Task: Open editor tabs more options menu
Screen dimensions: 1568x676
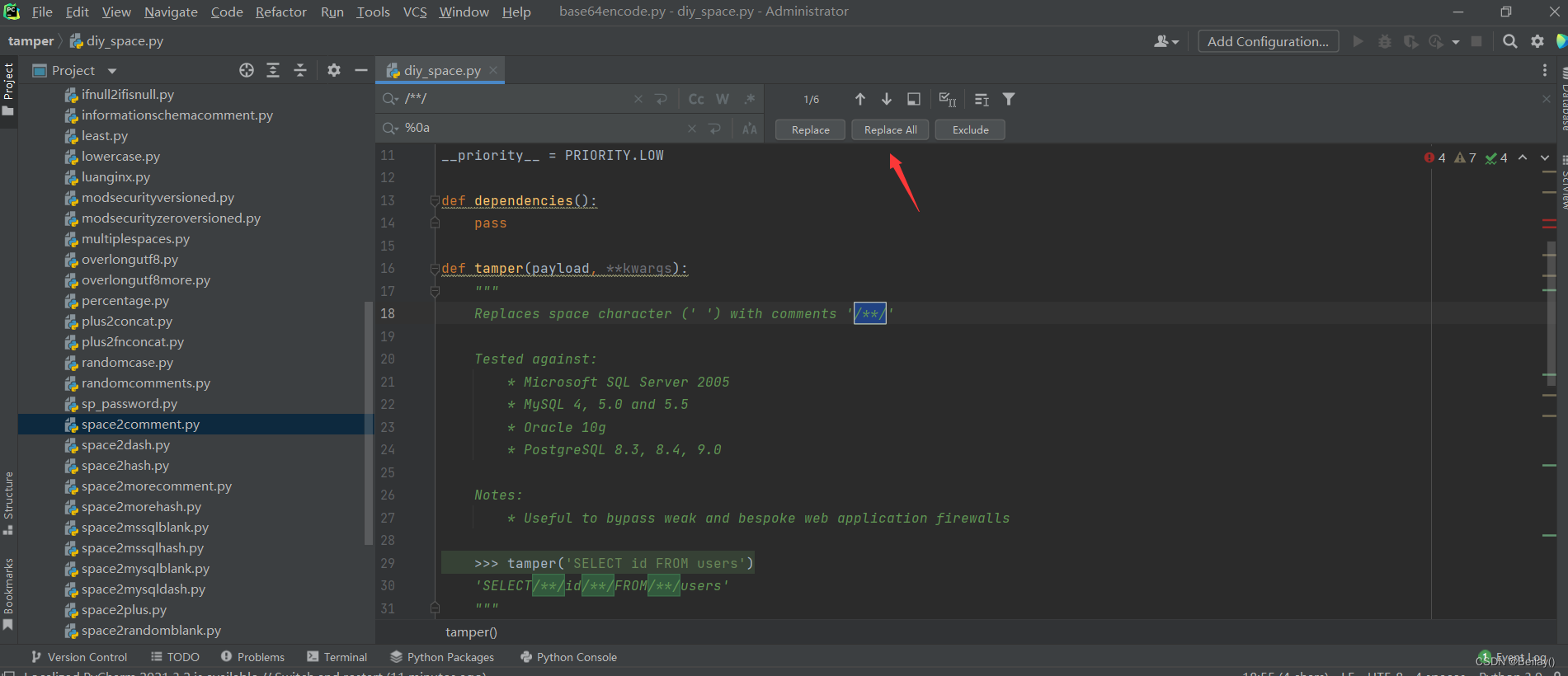Action: tap(1544, 71)
